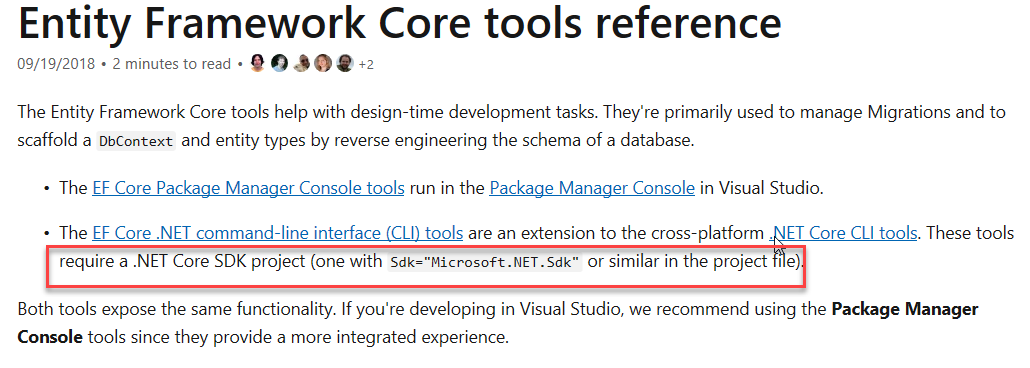The height and width of the screenshot is (368, 1030).
Task: Show the +2 additional contributors
Action: pyautogui.click(x=366, y=64)
